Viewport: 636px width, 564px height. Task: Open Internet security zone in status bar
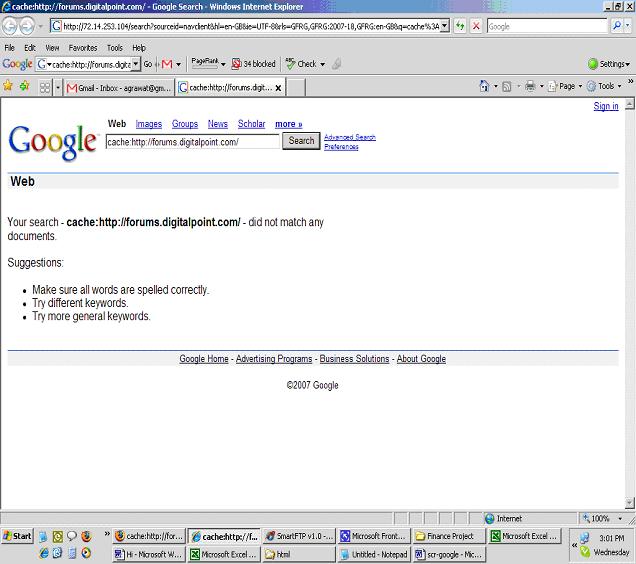point(503,519)
